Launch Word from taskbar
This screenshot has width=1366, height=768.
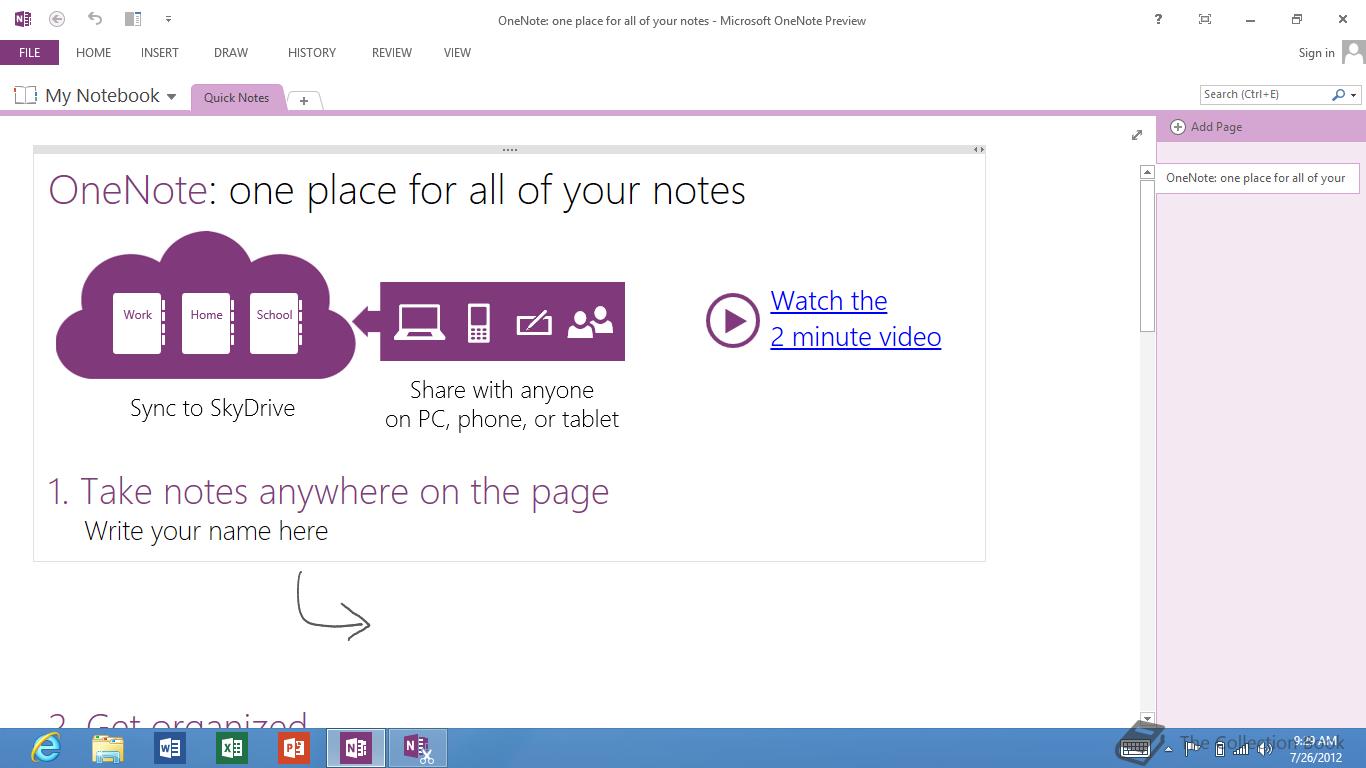point(170,748)
